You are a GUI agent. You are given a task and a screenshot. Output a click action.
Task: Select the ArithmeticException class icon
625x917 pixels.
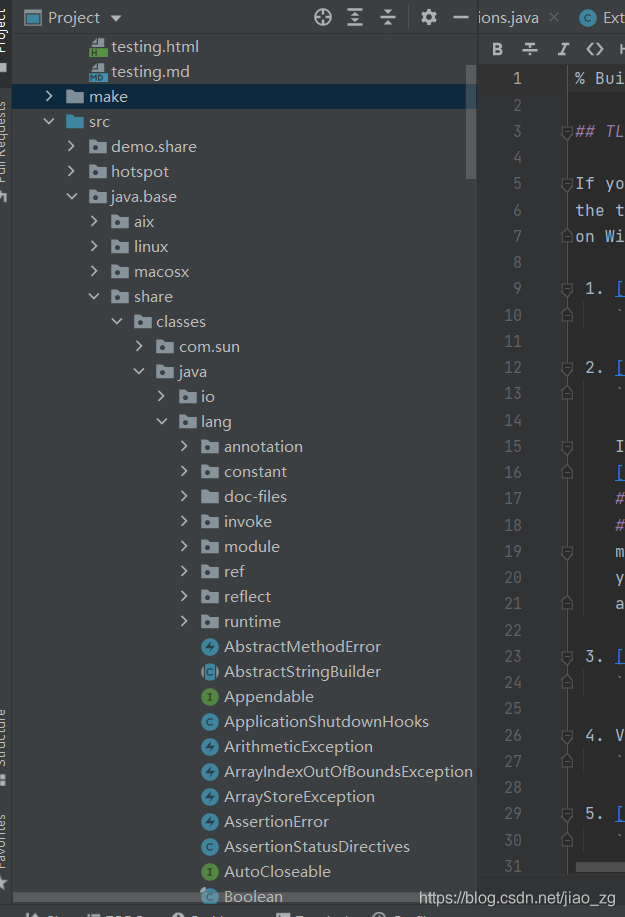coord(210,747)
